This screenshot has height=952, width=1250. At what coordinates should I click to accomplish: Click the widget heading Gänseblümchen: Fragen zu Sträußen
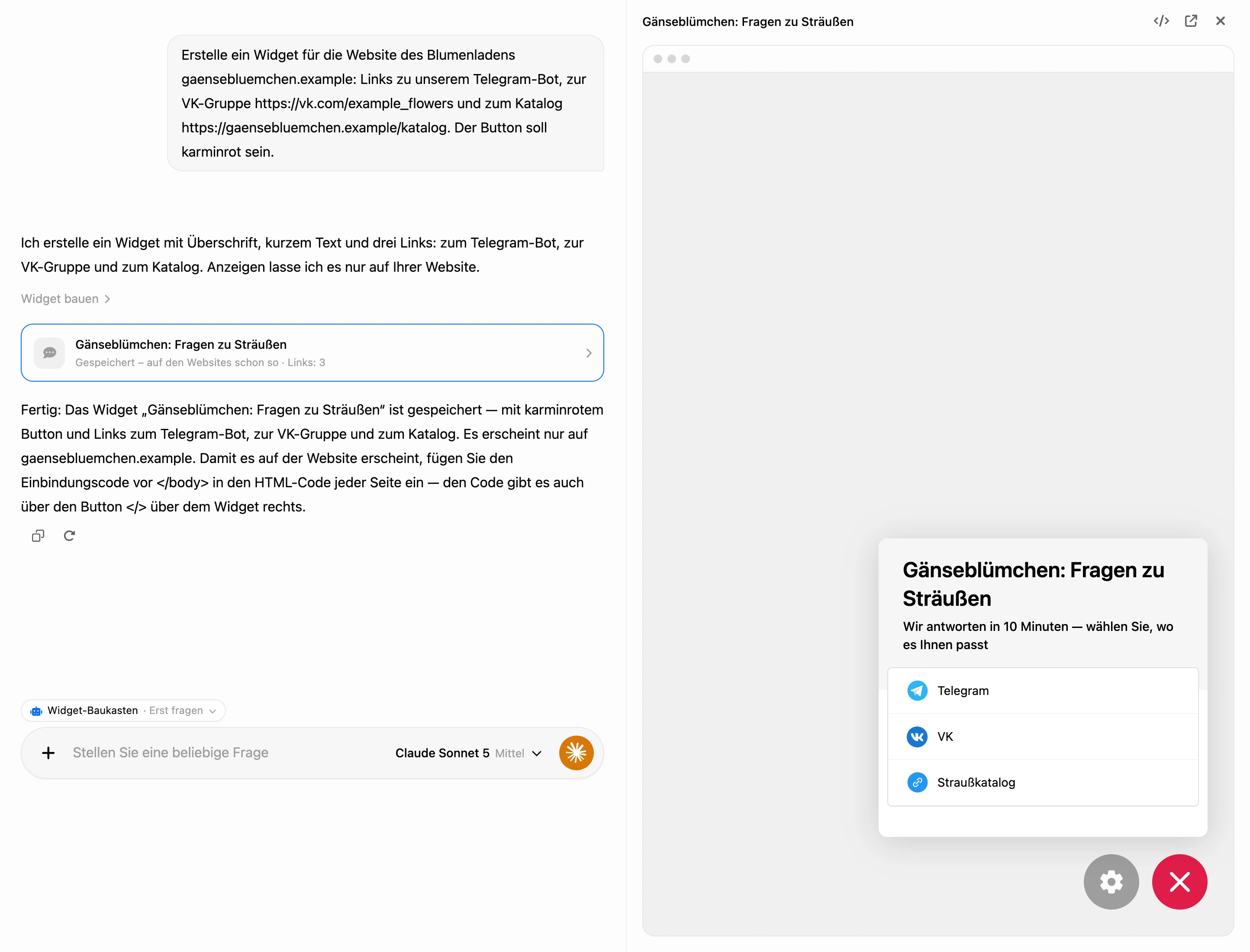[1034, 584]
